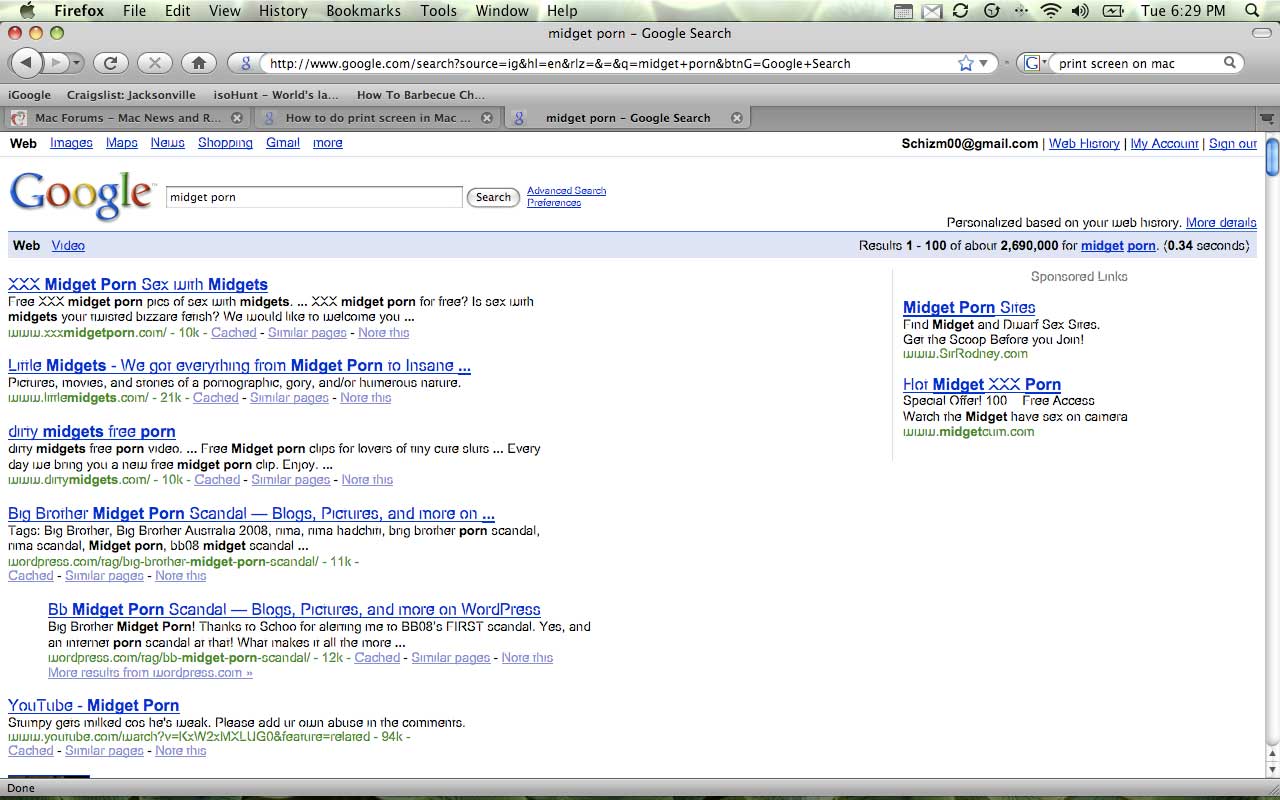Screen dimensions: 1280x800
Task: Open the Craigslist: Jacksonville bookmark
Action: 132,95
